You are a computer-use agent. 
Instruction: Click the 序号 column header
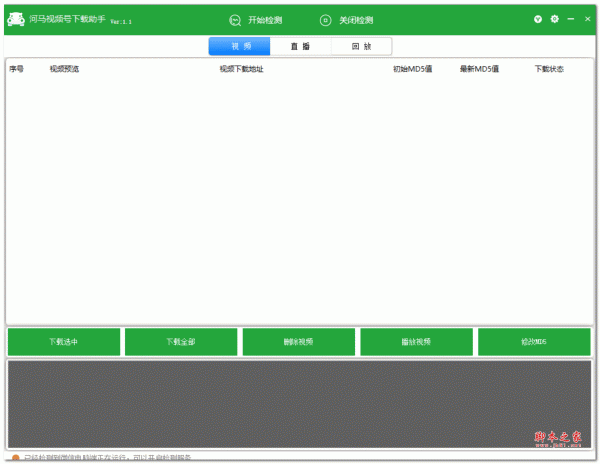pos(16,69)
